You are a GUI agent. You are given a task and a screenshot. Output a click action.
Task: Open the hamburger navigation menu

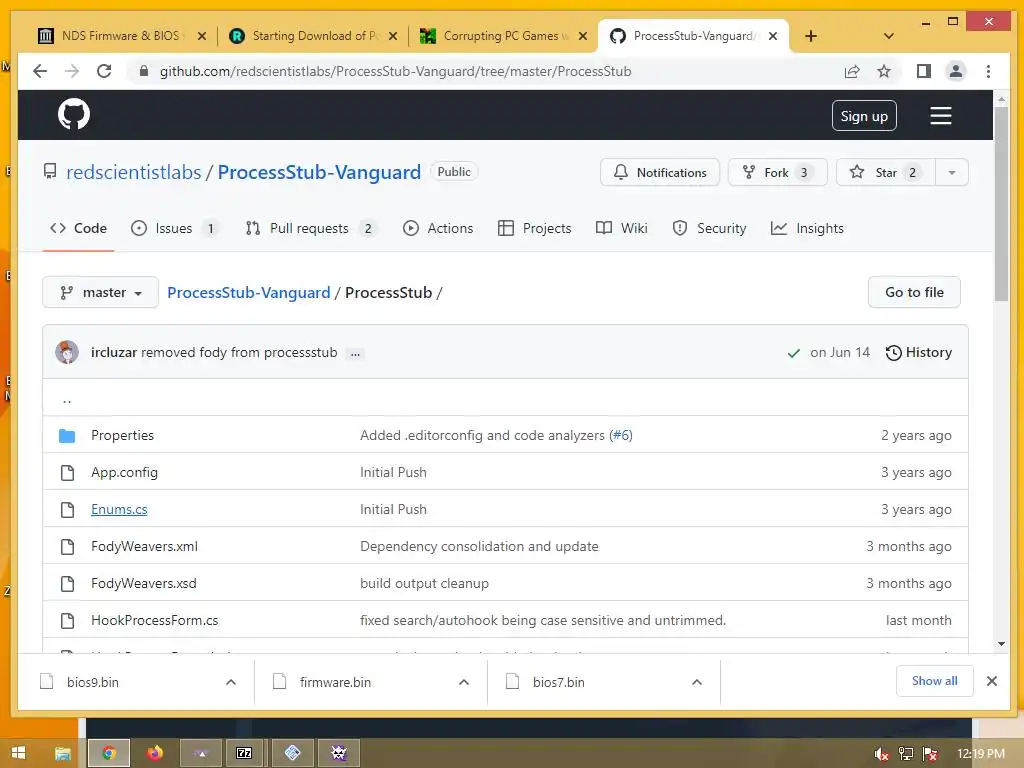point(940,116)
